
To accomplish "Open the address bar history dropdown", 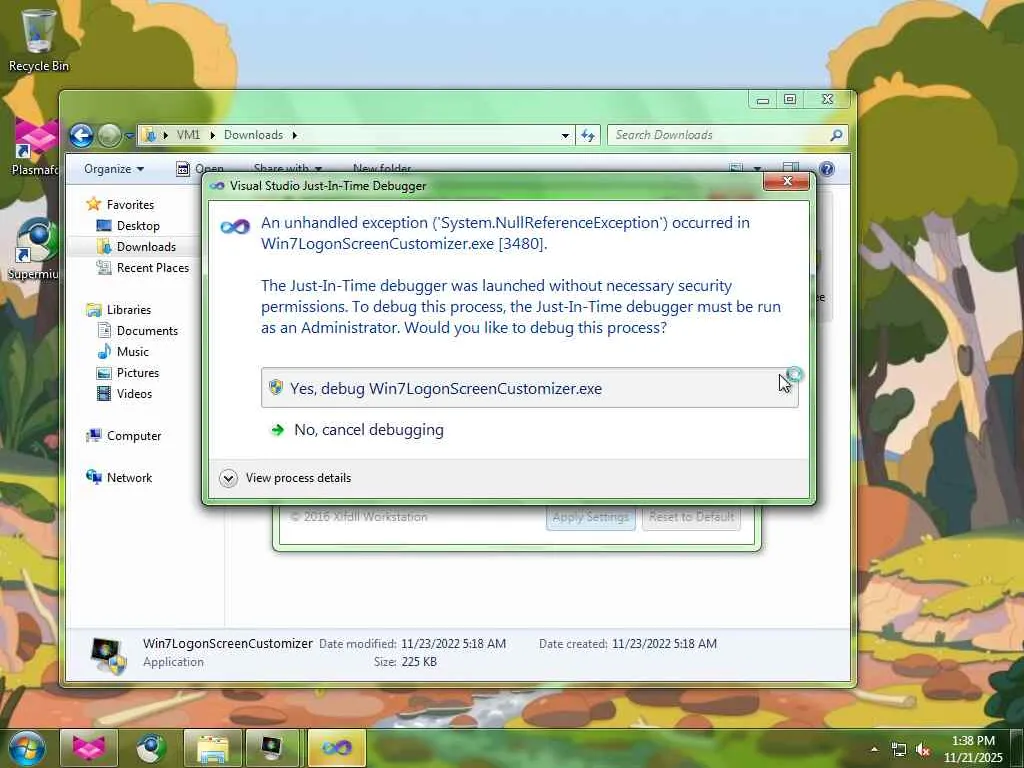I will click(565, 135).
